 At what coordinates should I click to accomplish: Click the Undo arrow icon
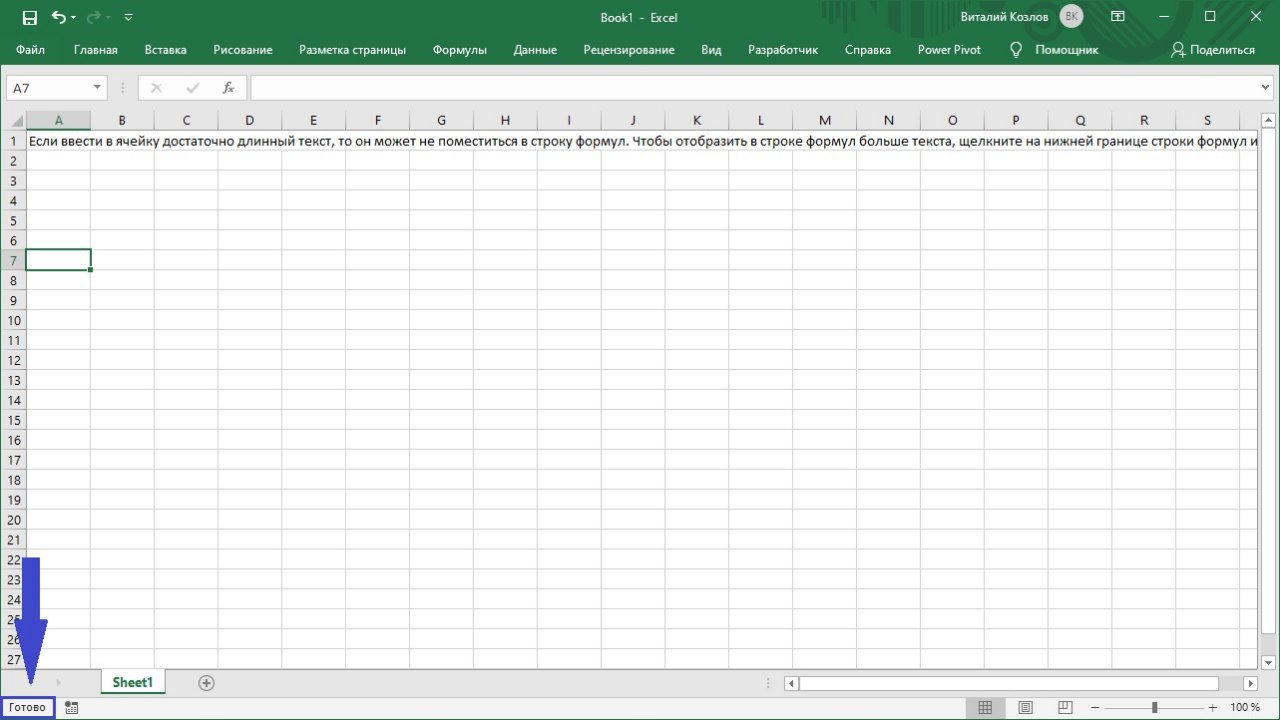point(58,17)
